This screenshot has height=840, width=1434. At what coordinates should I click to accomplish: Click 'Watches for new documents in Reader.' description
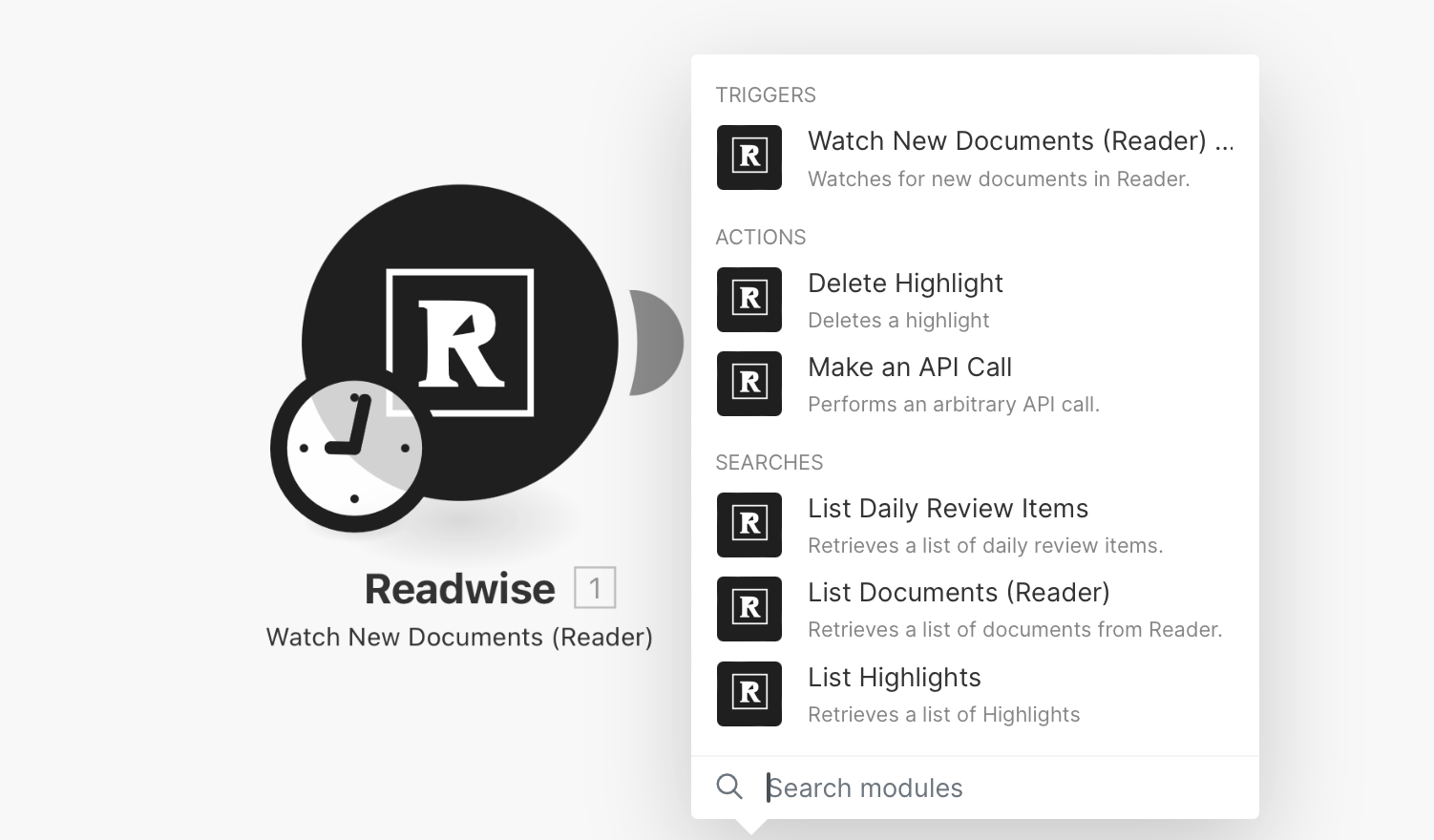[999, 179]
